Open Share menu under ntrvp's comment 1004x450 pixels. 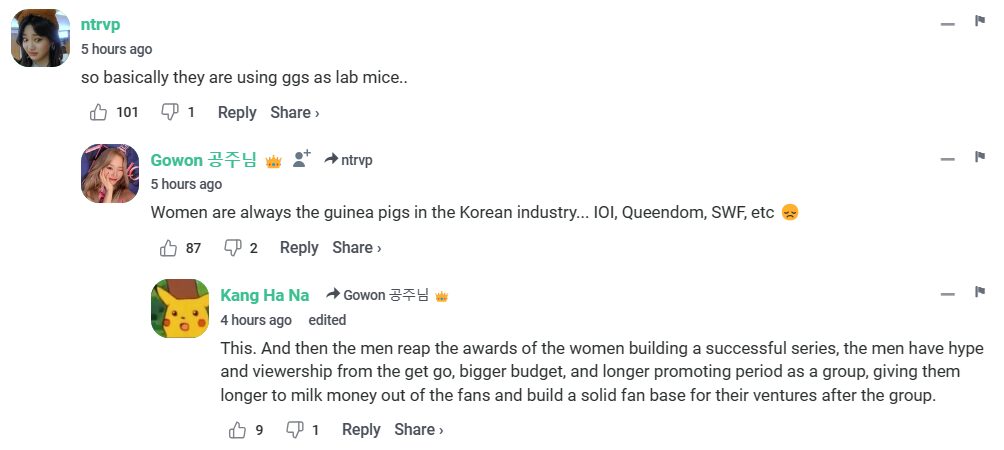coord(295,113)
